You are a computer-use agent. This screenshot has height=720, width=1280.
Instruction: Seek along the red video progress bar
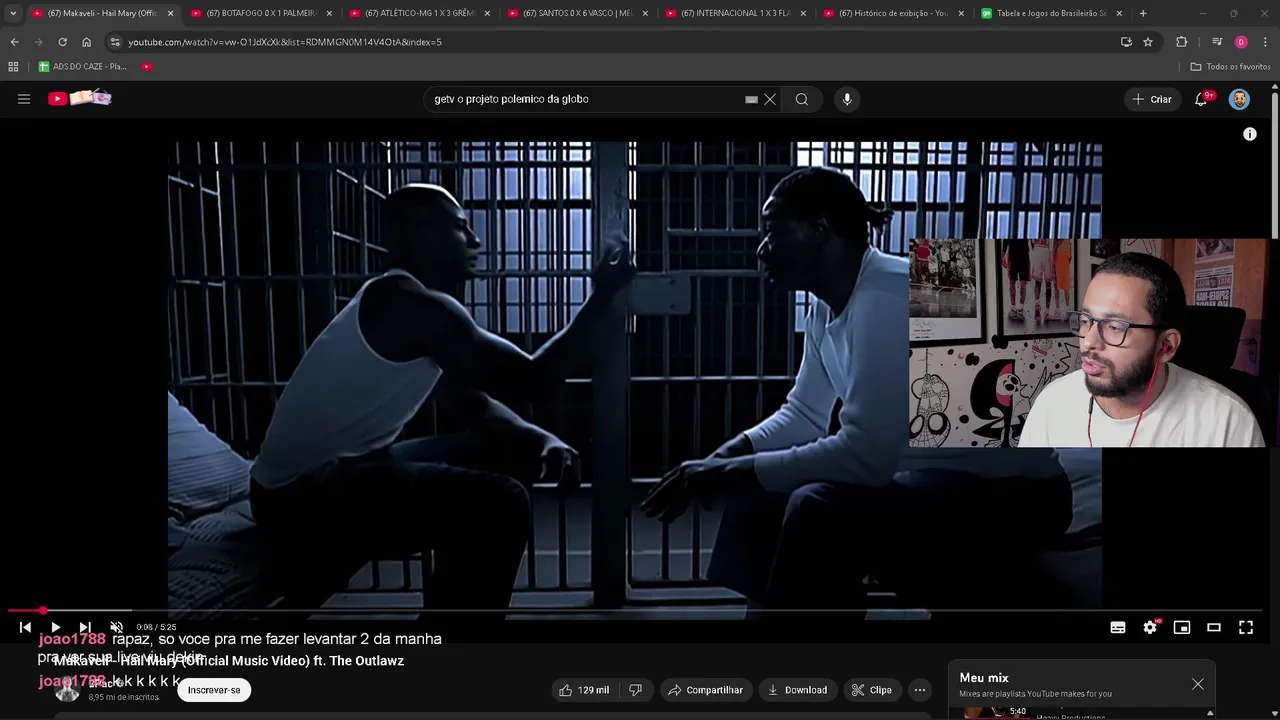click(x=635, y=610)
